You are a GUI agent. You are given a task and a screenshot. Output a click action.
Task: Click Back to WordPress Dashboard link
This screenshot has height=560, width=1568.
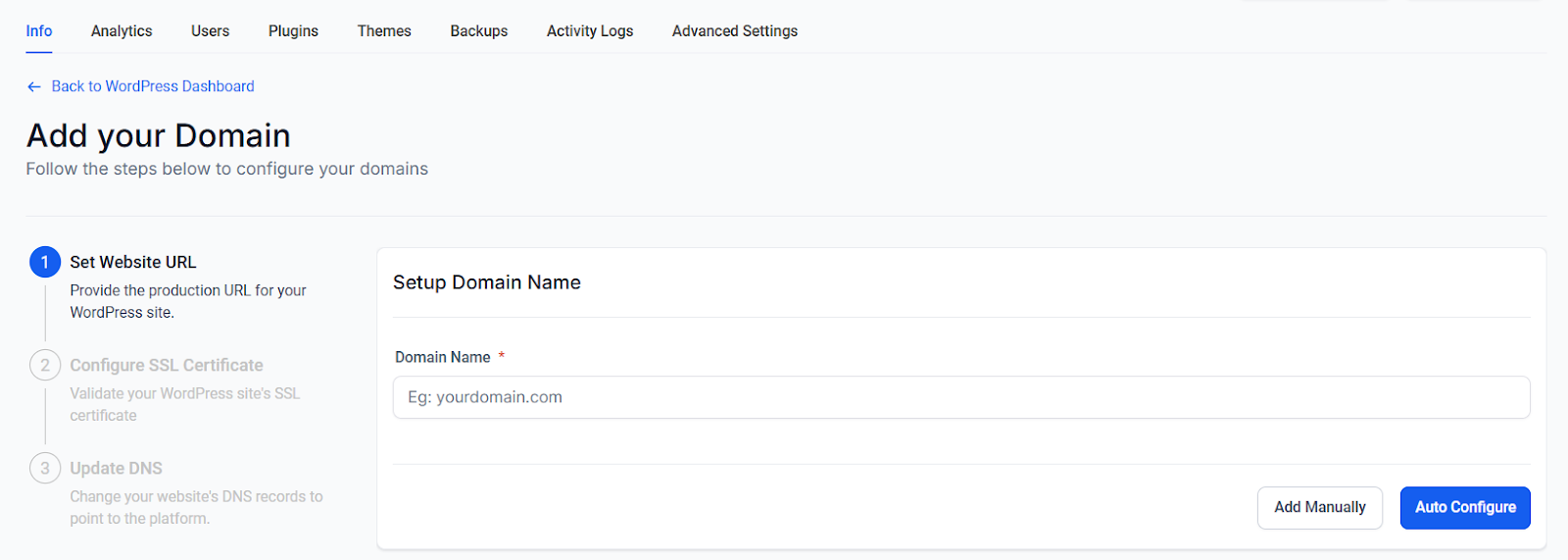153,86
